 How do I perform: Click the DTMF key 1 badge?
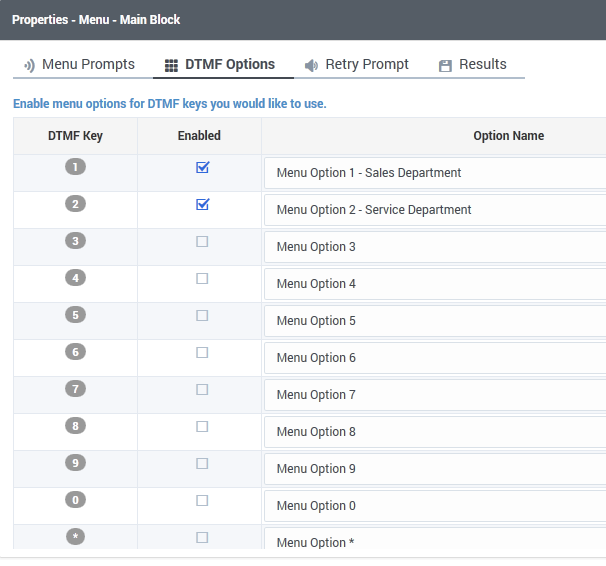[x=75, y=167]
